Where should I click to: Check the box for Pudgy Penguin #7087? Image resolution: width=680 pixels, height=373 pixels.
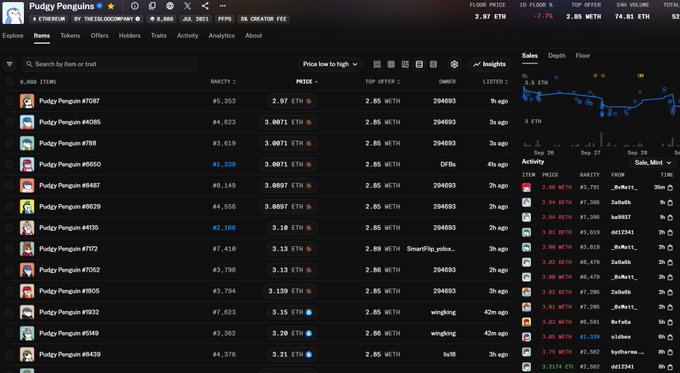[10, 101]
